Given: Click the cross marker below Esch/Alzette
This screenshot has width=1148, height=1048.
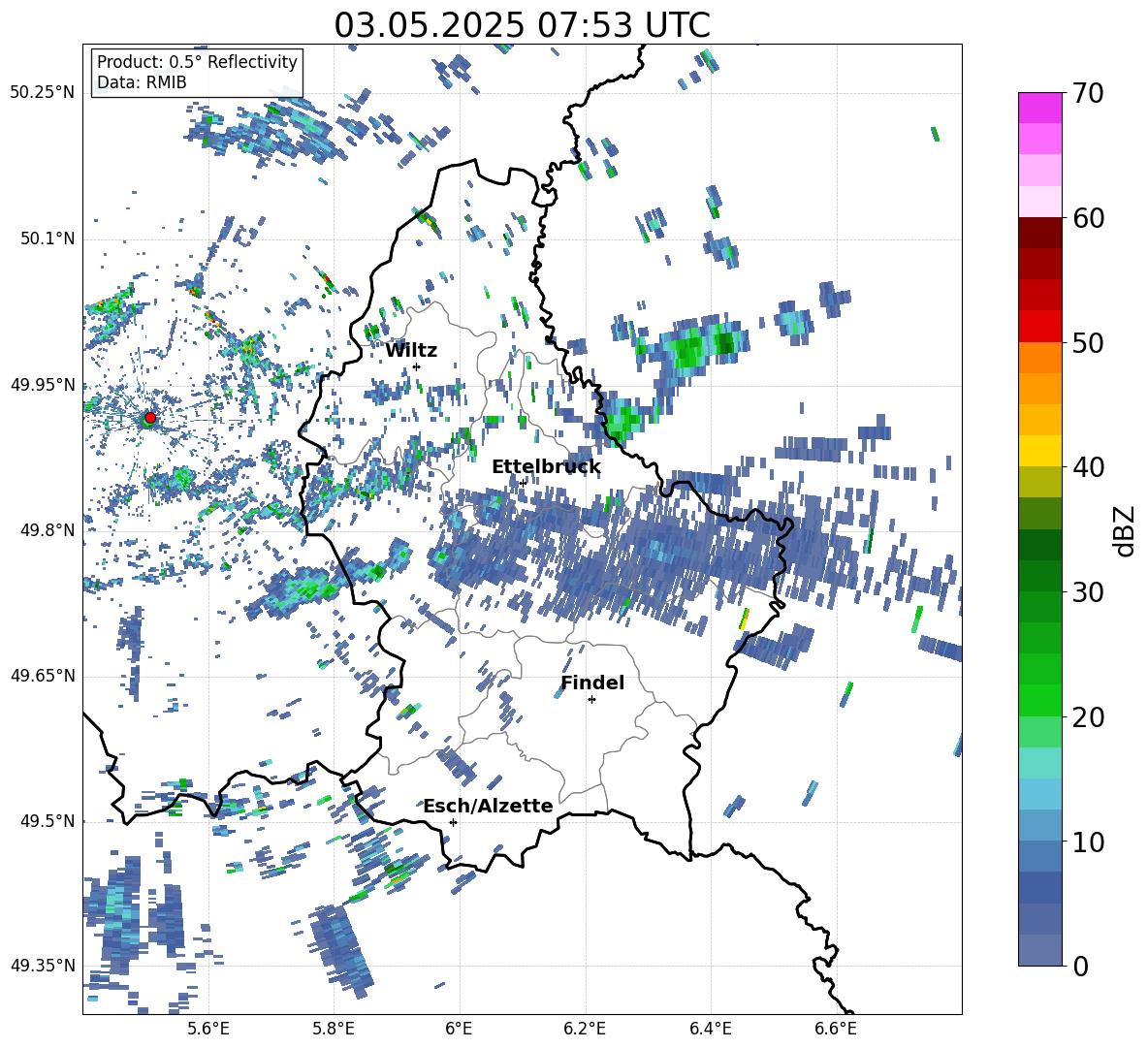Looking at the screenshot, I should tap(453, 822).
